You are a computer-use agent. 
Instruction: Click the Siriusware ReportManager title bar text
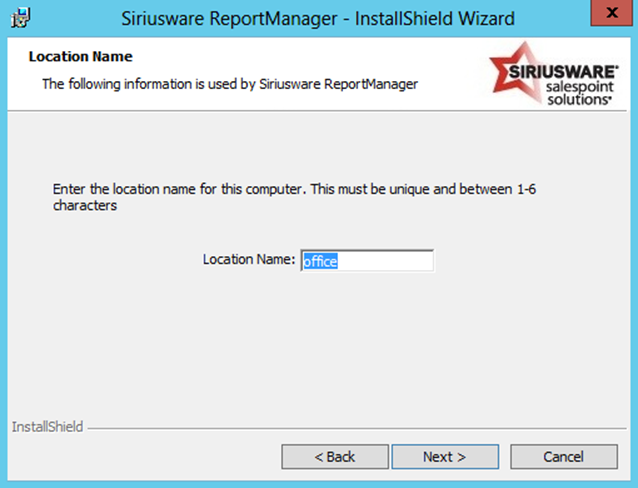click(x=317, y=18)
